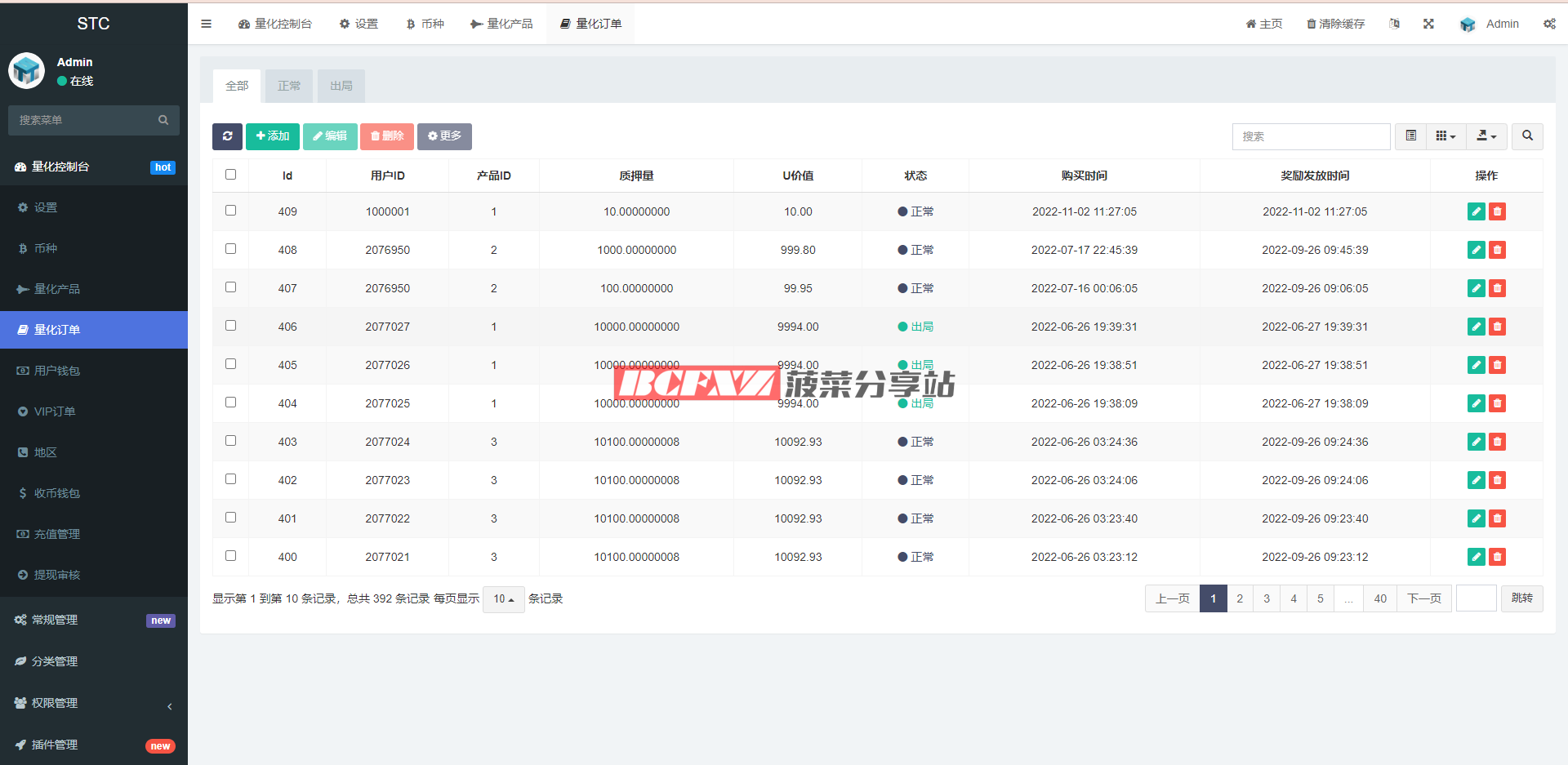The height and width of the screenshot is (765, 1568).
Task: Tick the checkbox for order row 403
Action: 230,441
